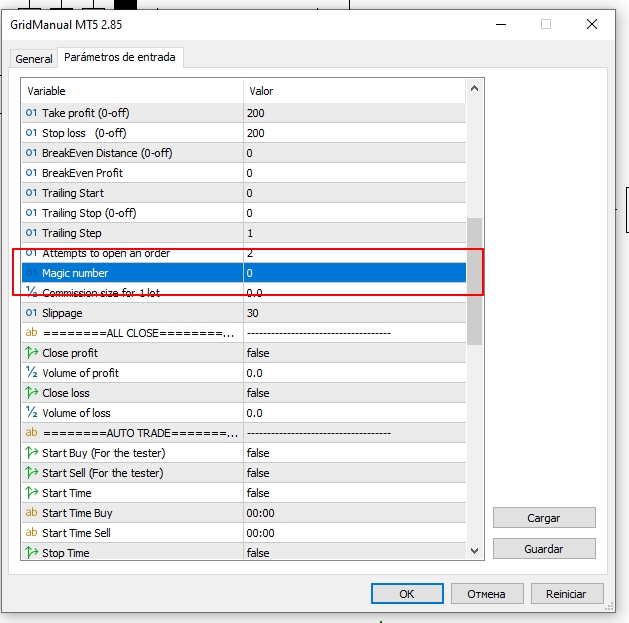Click the integer icon beside Stop loss (0-off)
The image size is (629, 623).
coord(31,133)
